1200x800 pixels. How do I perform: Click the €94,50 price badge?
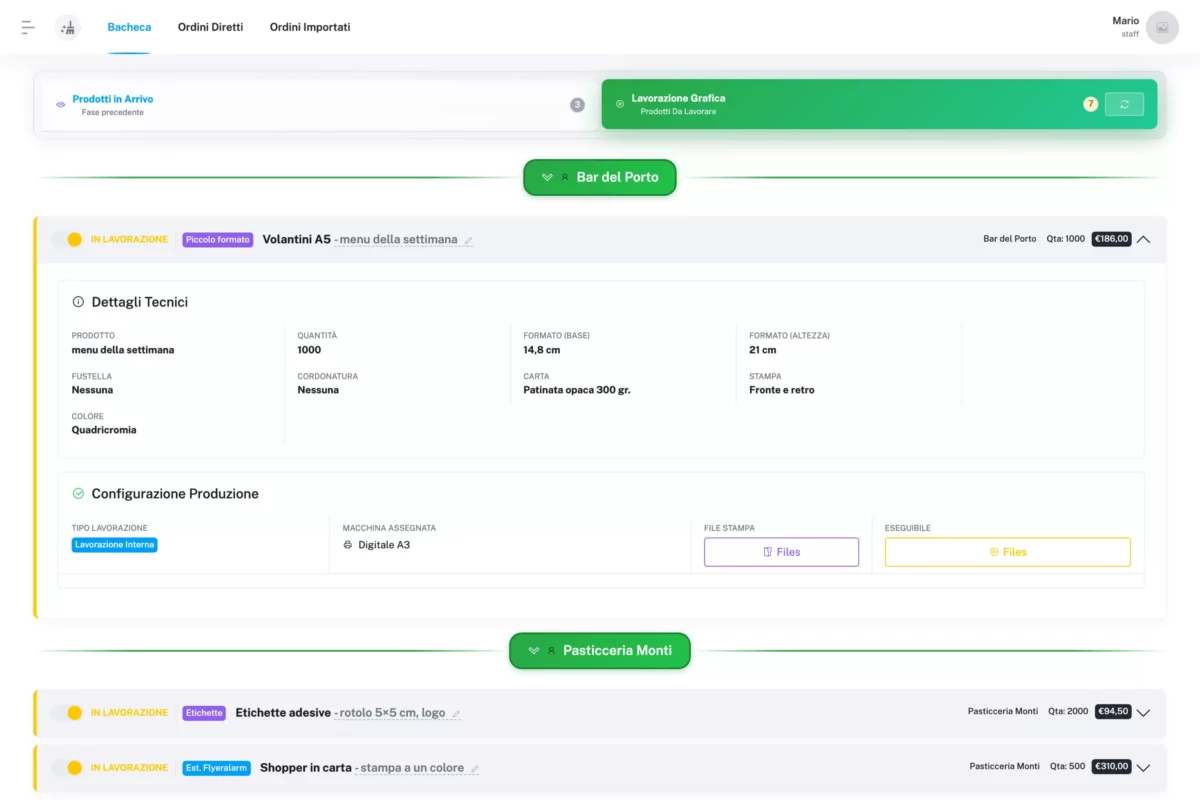pos(1114,712)
